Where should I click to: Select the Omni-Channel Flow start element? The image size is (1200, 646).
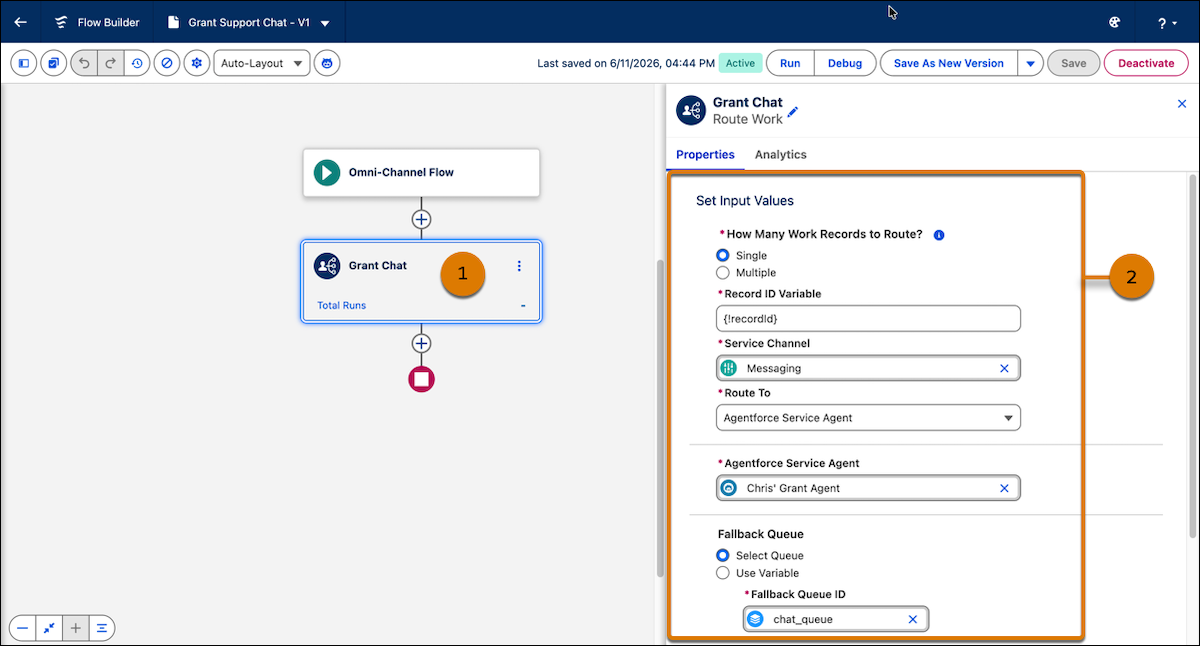[421, 172]
